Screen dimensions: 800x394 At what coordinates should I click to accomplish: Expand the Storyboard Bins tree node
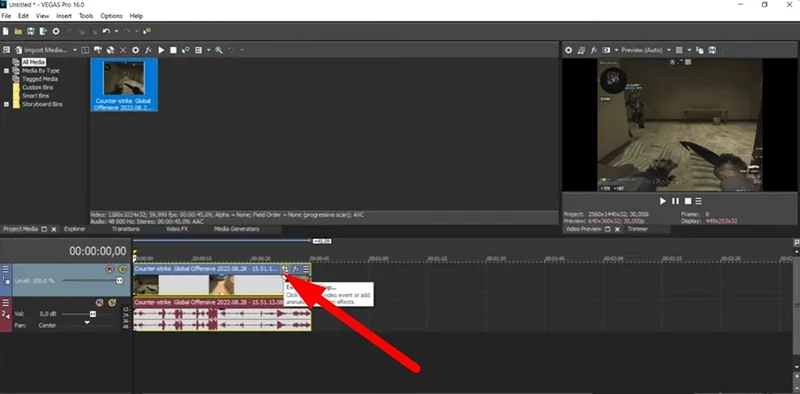pos(6,104)
